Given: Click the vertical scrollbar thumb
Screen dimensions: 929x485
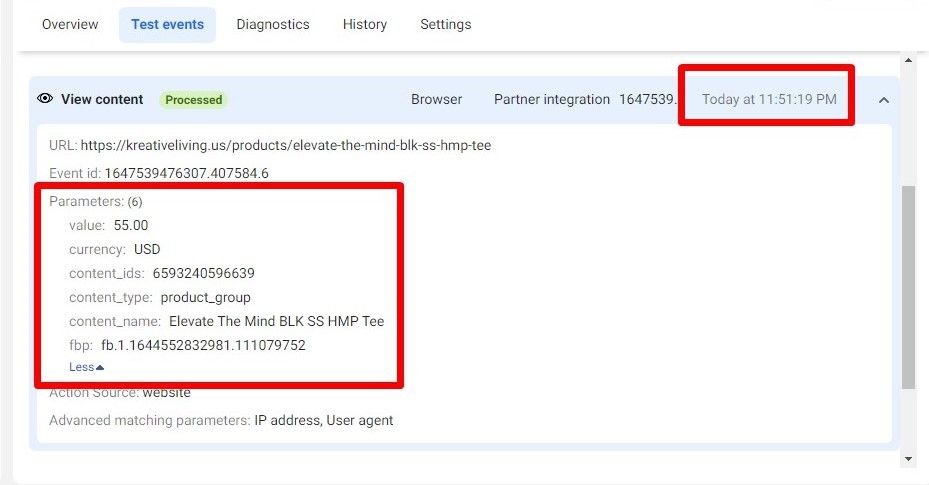Looking at the screenshot, I should click(908, 287).
